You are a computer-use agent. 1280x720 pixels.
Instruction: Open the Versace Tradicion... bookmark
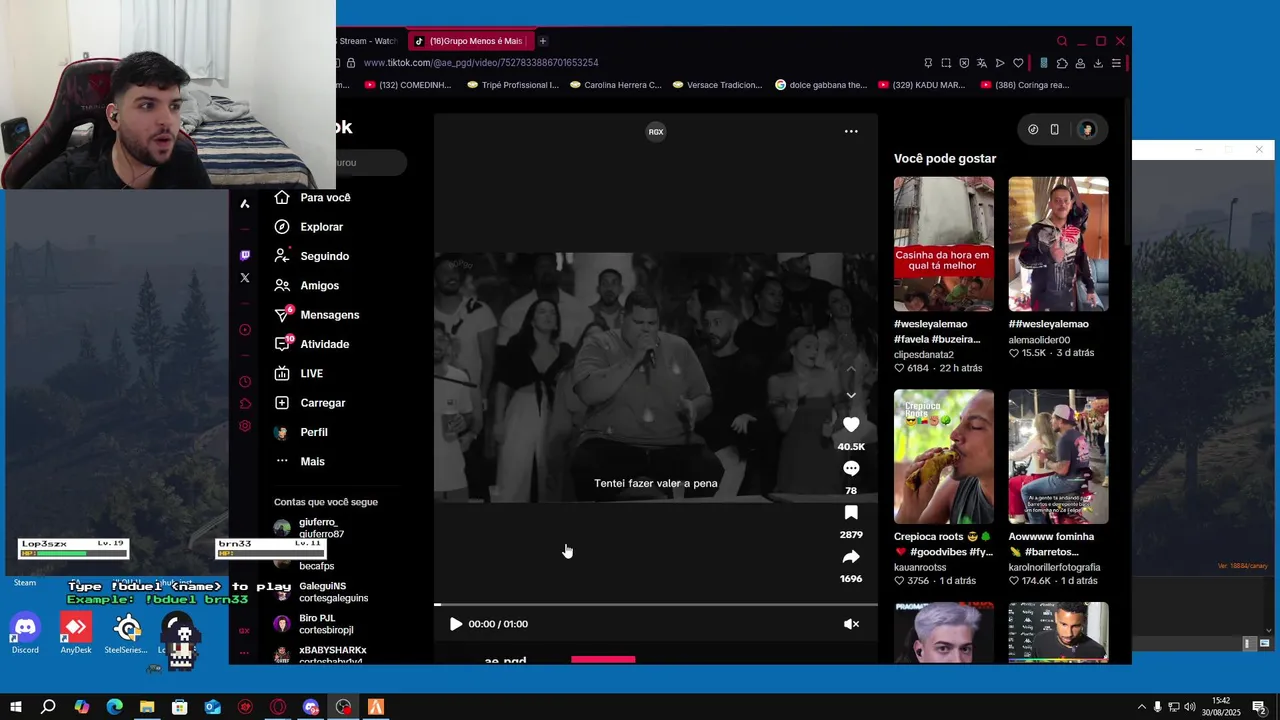pyautogui.click(x=718, y=85)
